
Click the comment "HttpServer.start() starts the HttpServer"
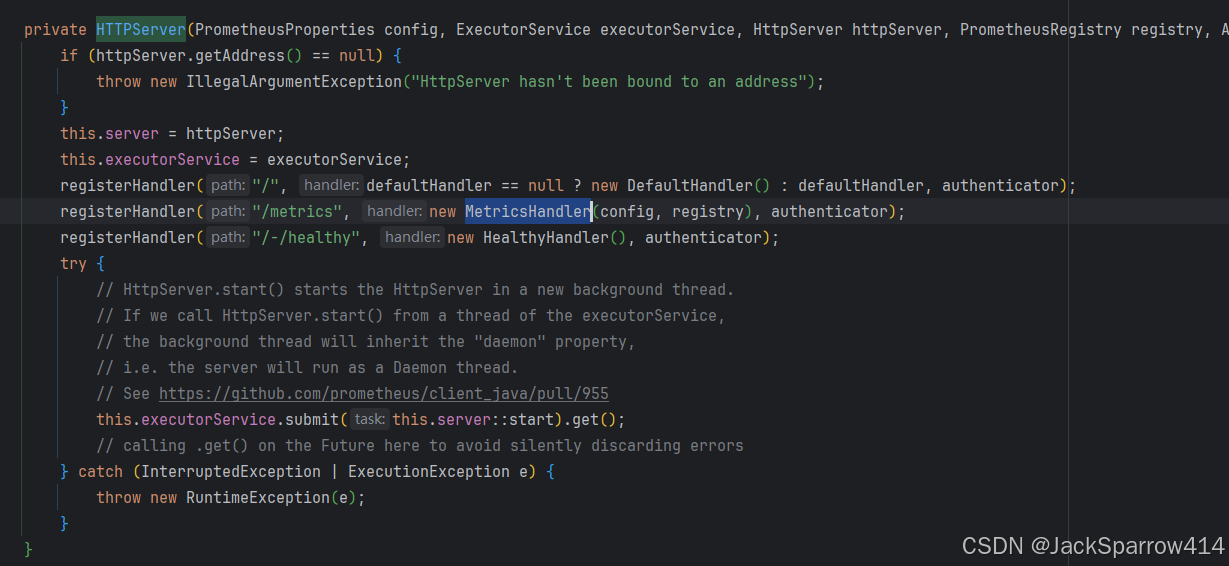[x=415, y=290]
